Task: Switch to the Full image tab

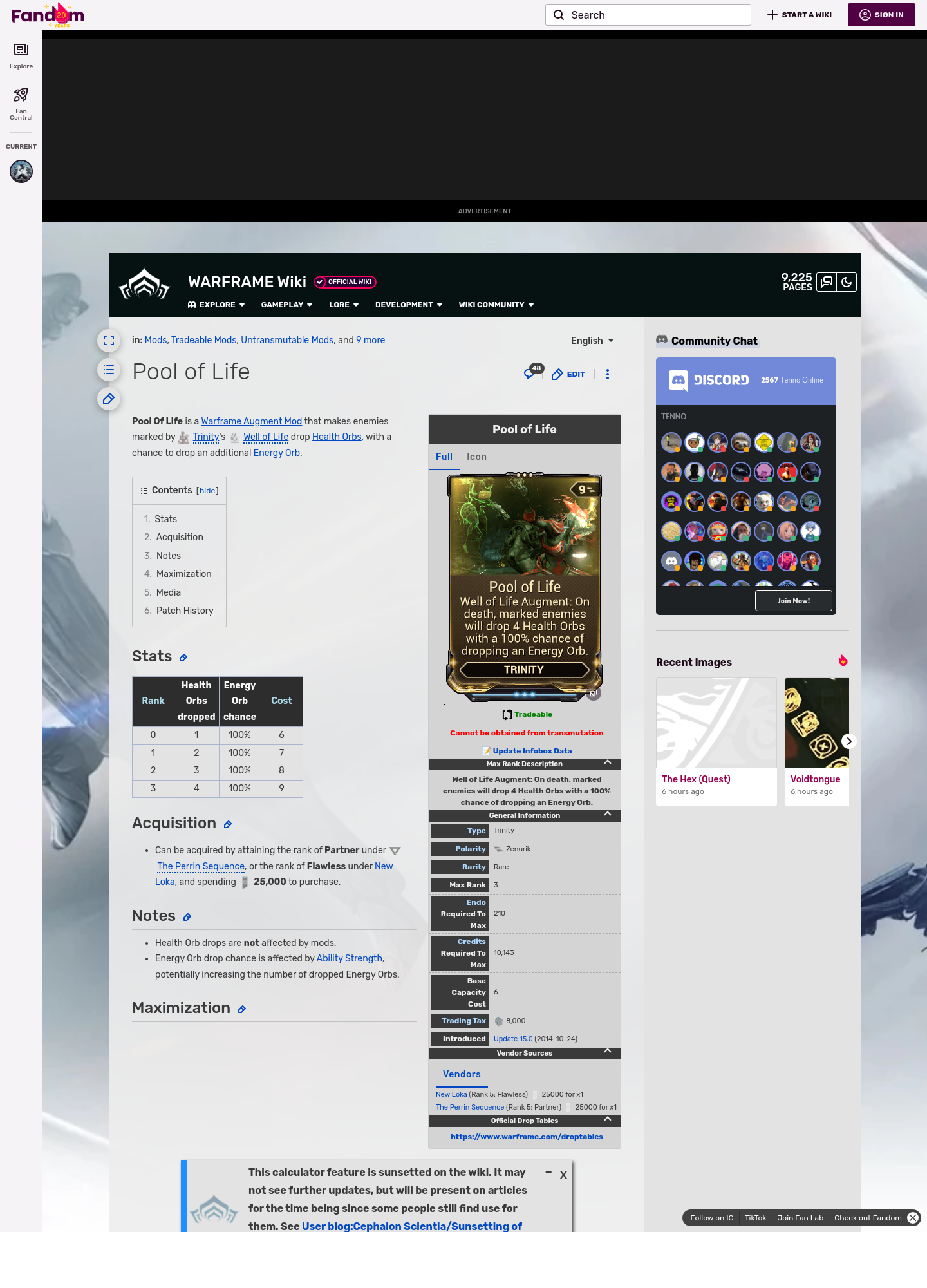Action: (x=444, y=457)
